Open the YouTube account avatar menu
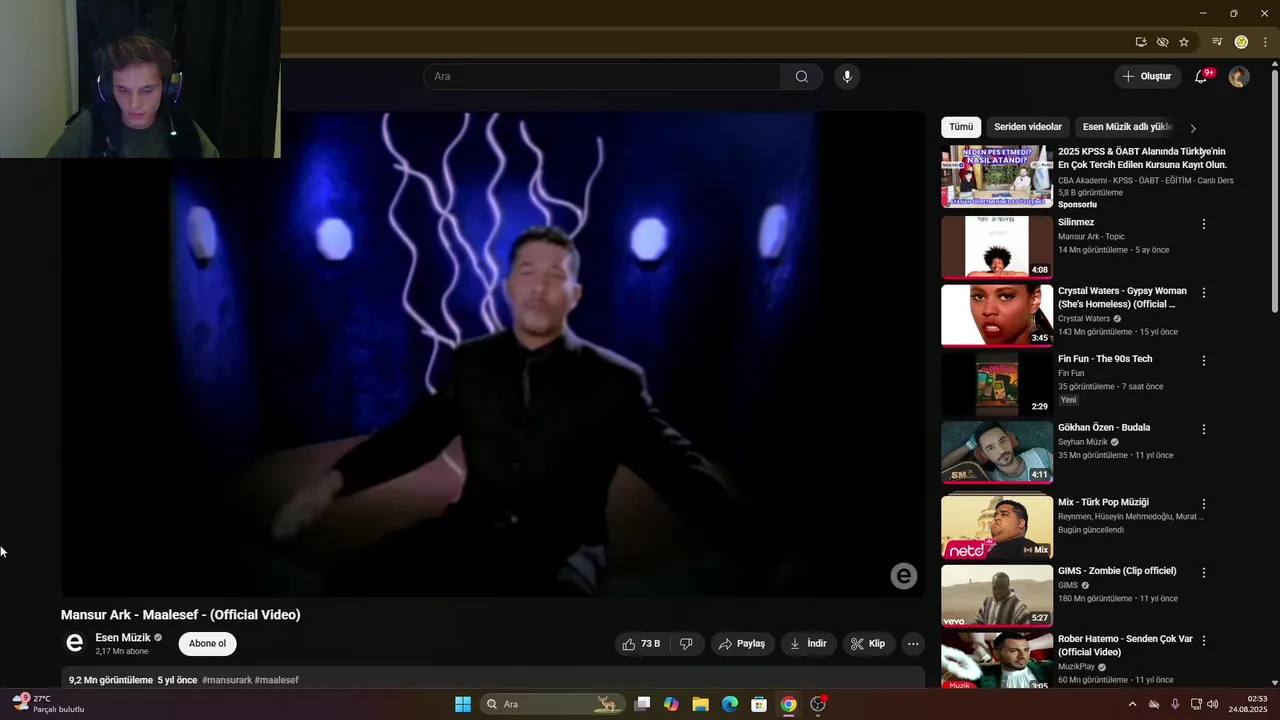 tap(1239, 77)
